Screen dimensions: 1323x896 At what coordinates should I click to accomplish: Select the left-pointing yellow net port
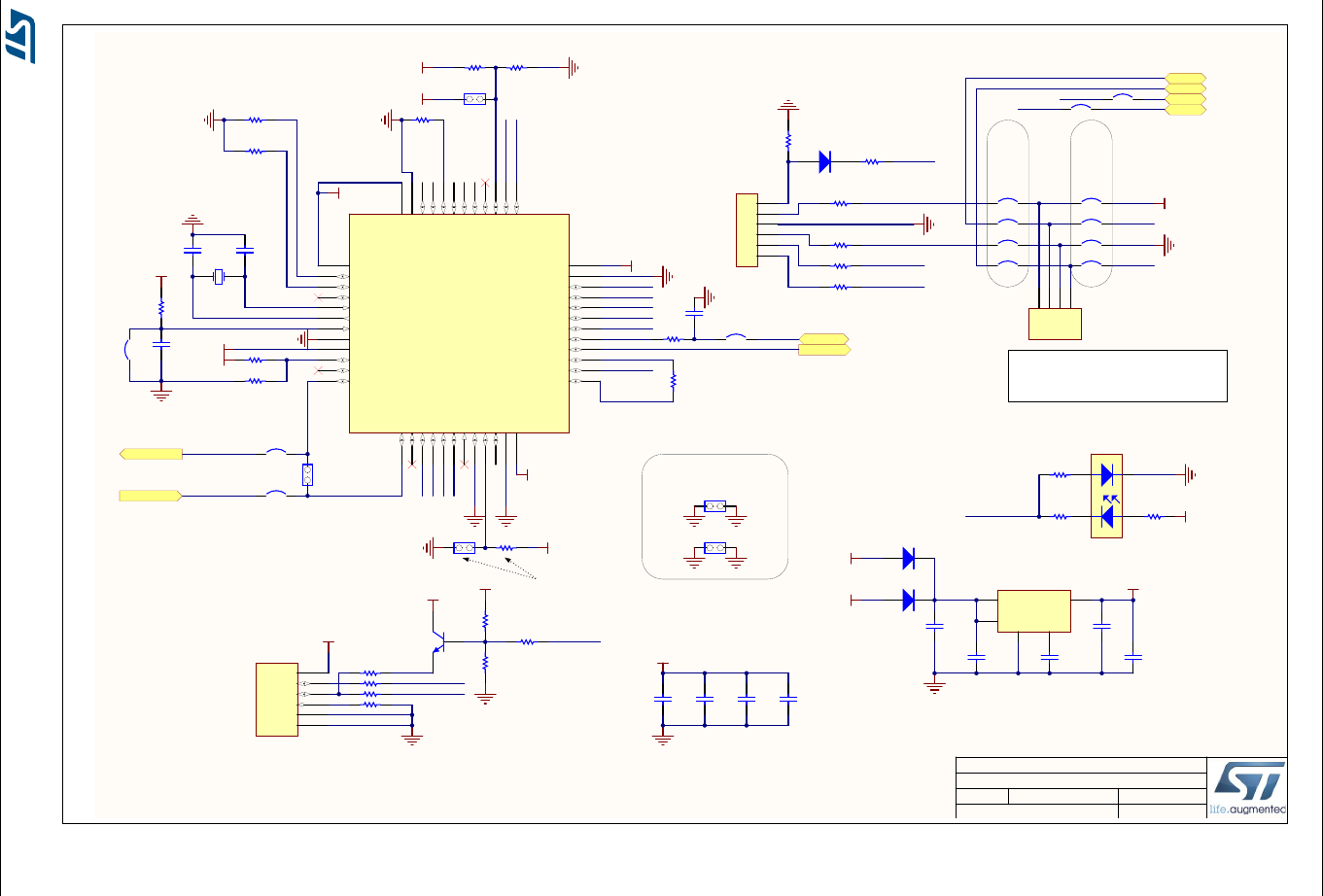coord(151,454)
